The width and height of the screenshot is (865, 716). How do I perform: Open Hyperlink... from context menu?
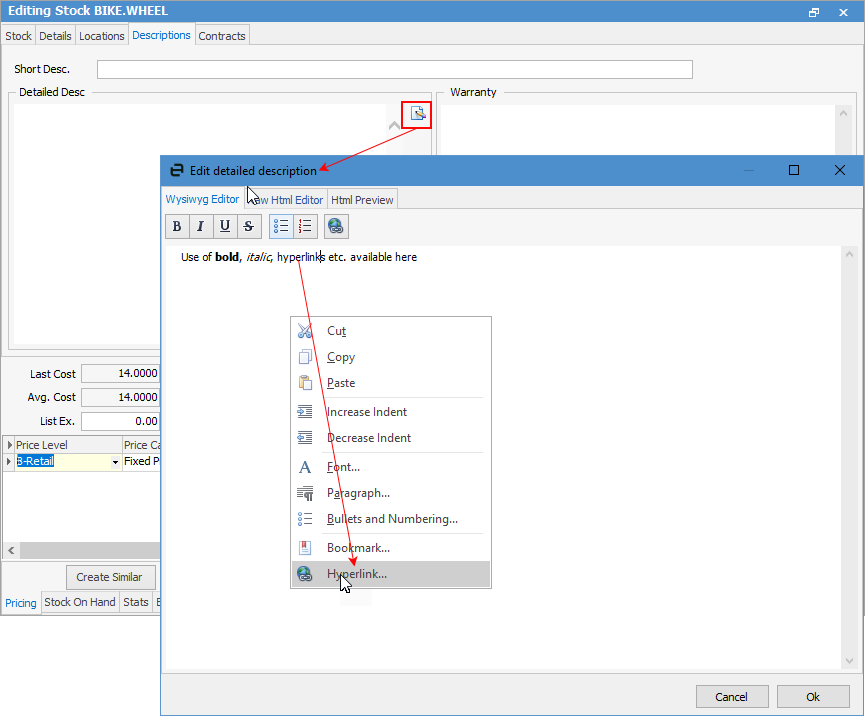(391, 574)
